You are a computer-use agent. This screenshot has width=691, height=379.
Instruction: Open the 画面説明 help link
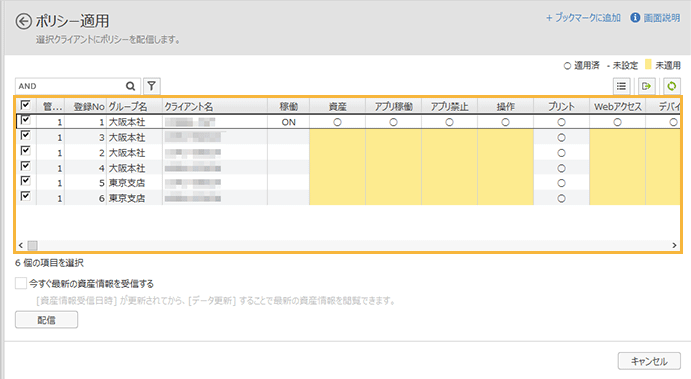coord(662,18)
